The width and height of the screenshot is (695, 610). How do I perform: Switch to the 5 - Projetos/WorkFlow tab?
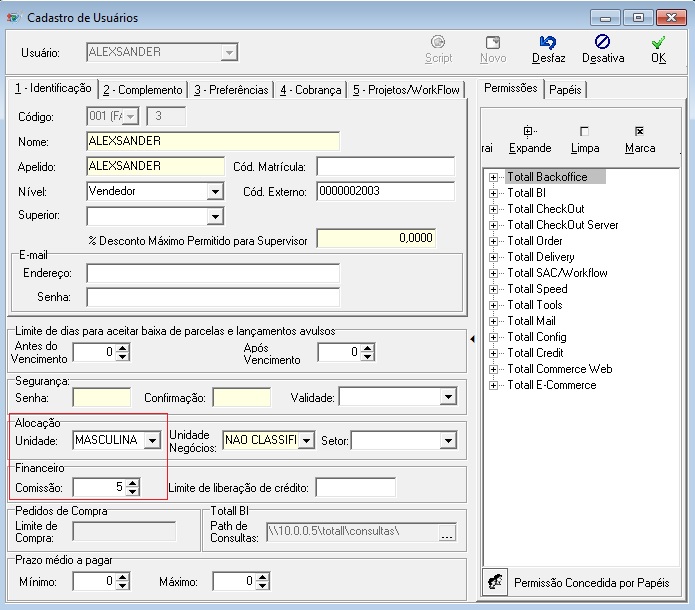(406, 90)
